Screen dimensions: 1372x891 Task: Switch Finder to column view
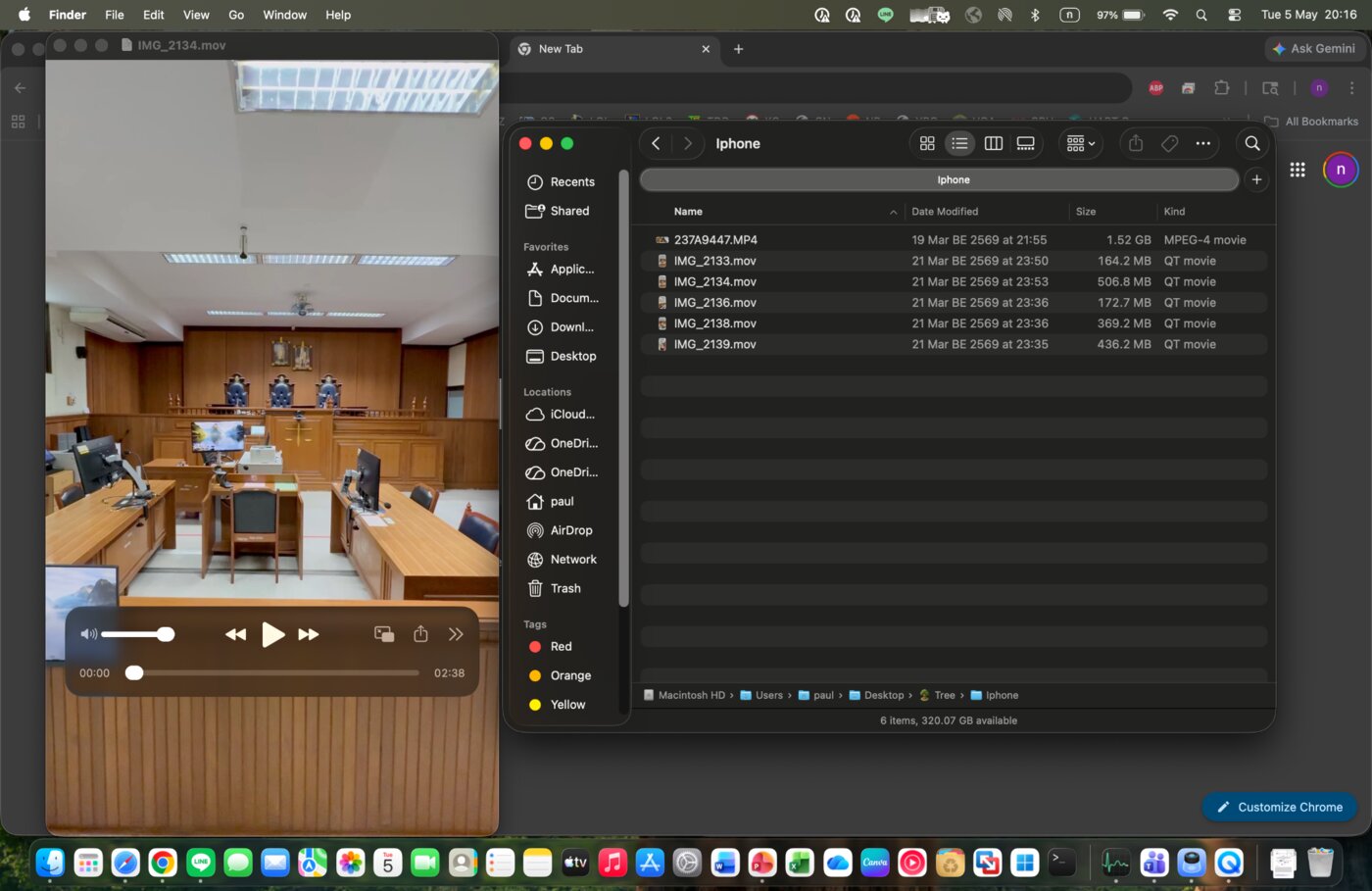point(993,143)
